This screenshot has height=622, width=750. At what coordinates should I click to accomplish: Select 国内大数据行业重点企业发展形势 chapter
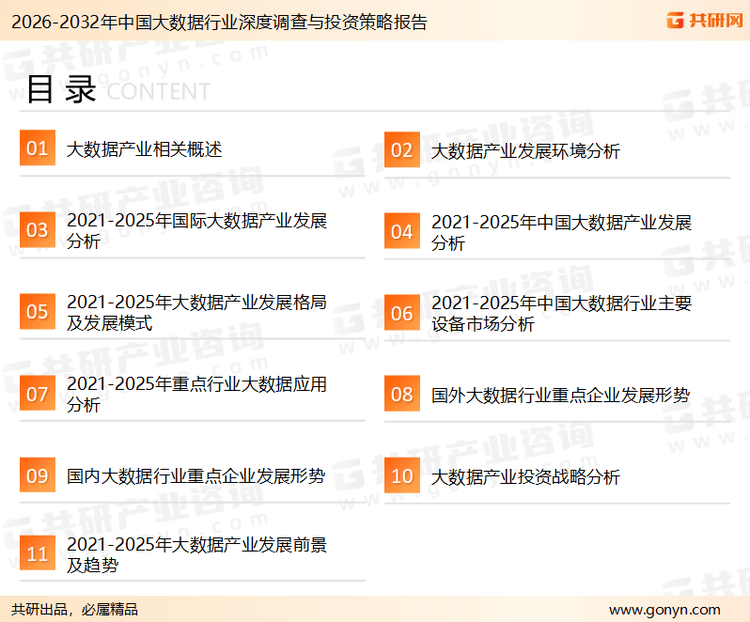point(196,476)
